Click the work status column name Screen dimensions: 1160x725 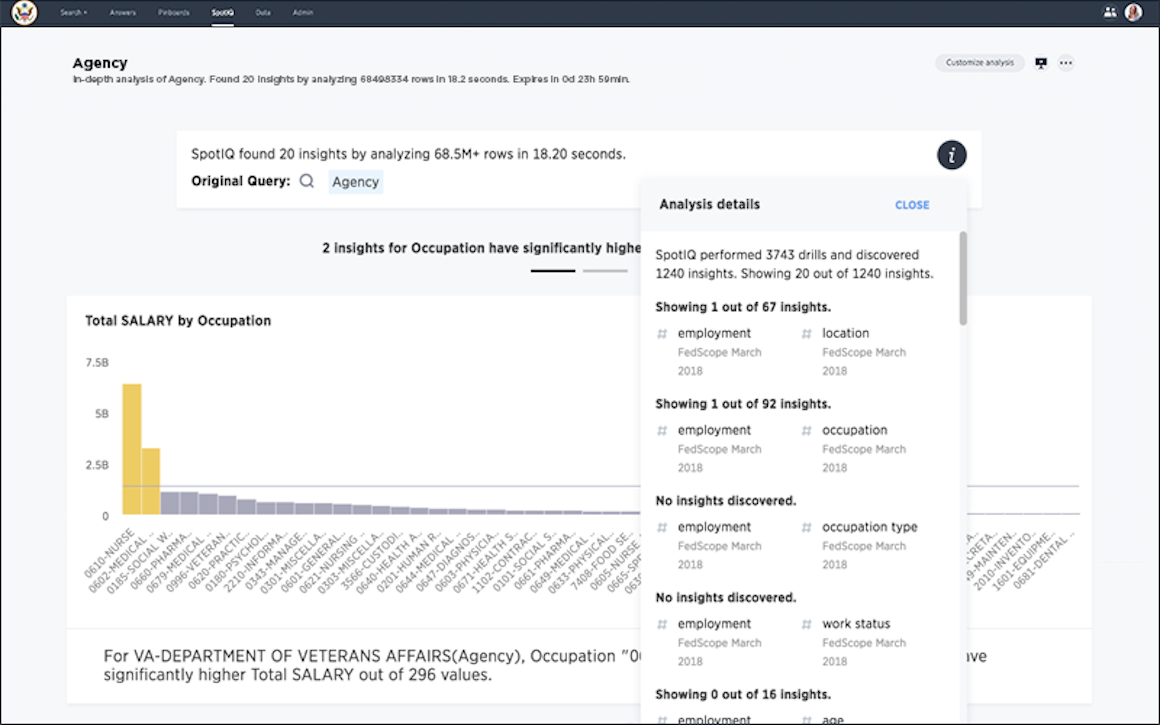[857, 624]
